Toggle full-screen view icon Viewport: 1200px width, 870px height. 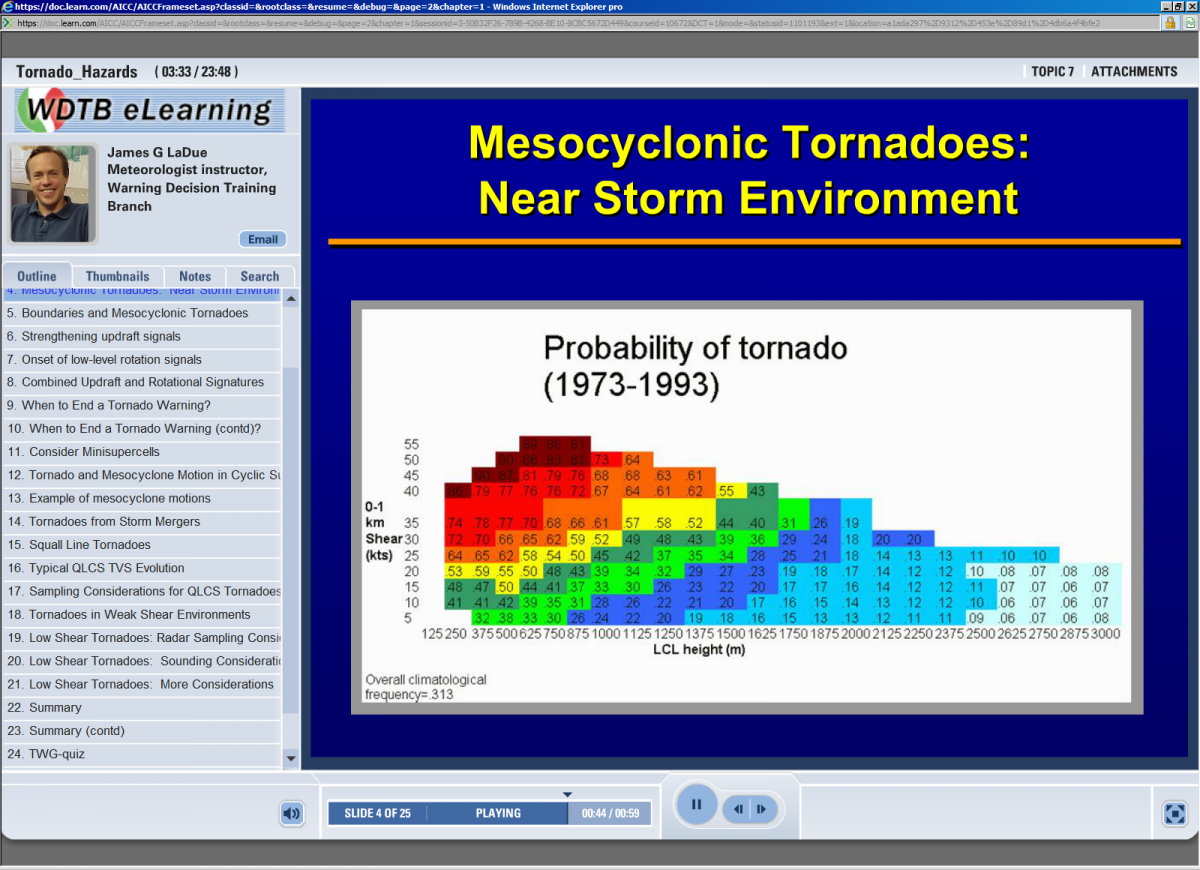click(1175, 813)
